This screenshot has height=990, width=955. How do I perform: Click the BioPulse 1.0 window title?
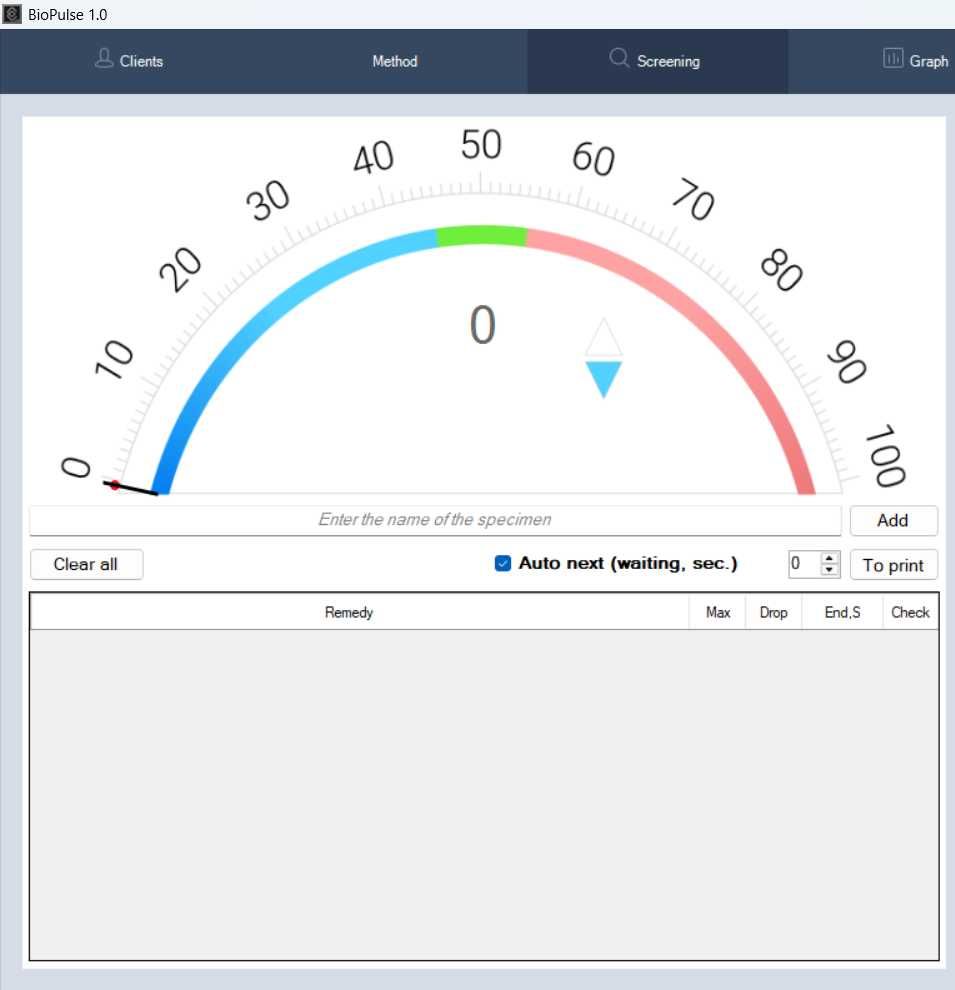point(68,15)
